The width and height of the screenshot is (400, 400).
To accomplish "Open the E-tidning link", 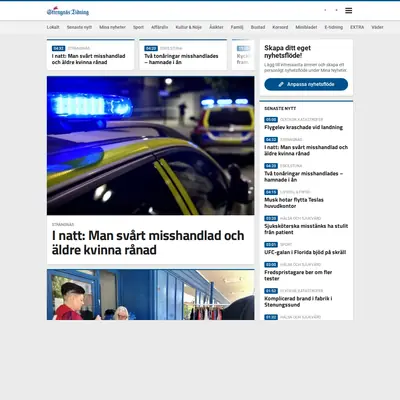I will click(334, 27).
